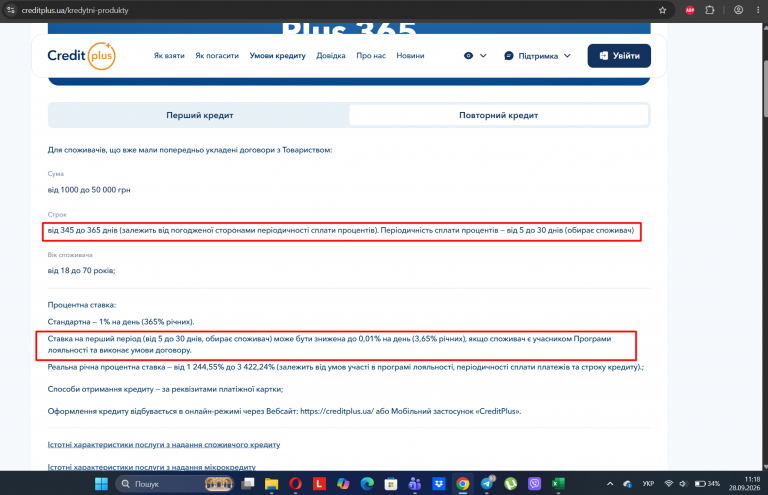Open Viber from the taskbar

pos(534,484)
